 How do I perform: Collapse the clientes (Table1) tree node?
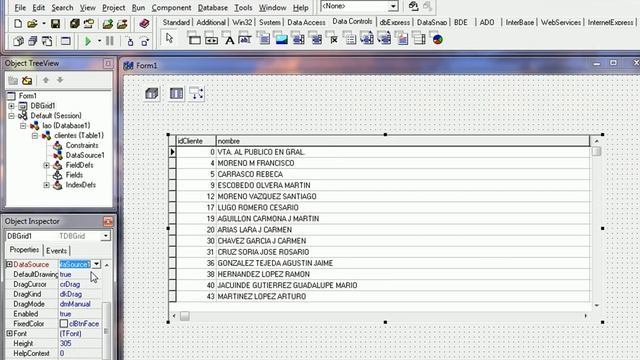click(35, 136)
